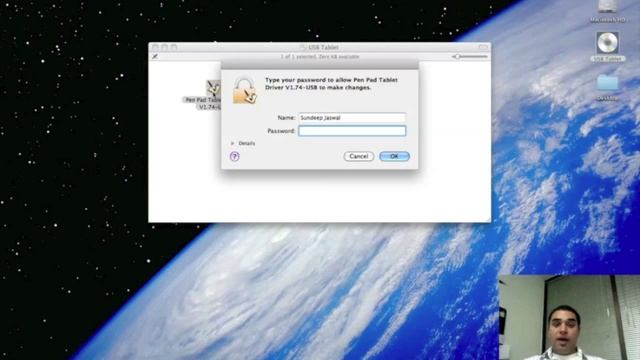Focus the Password input field

pos(352,131)
